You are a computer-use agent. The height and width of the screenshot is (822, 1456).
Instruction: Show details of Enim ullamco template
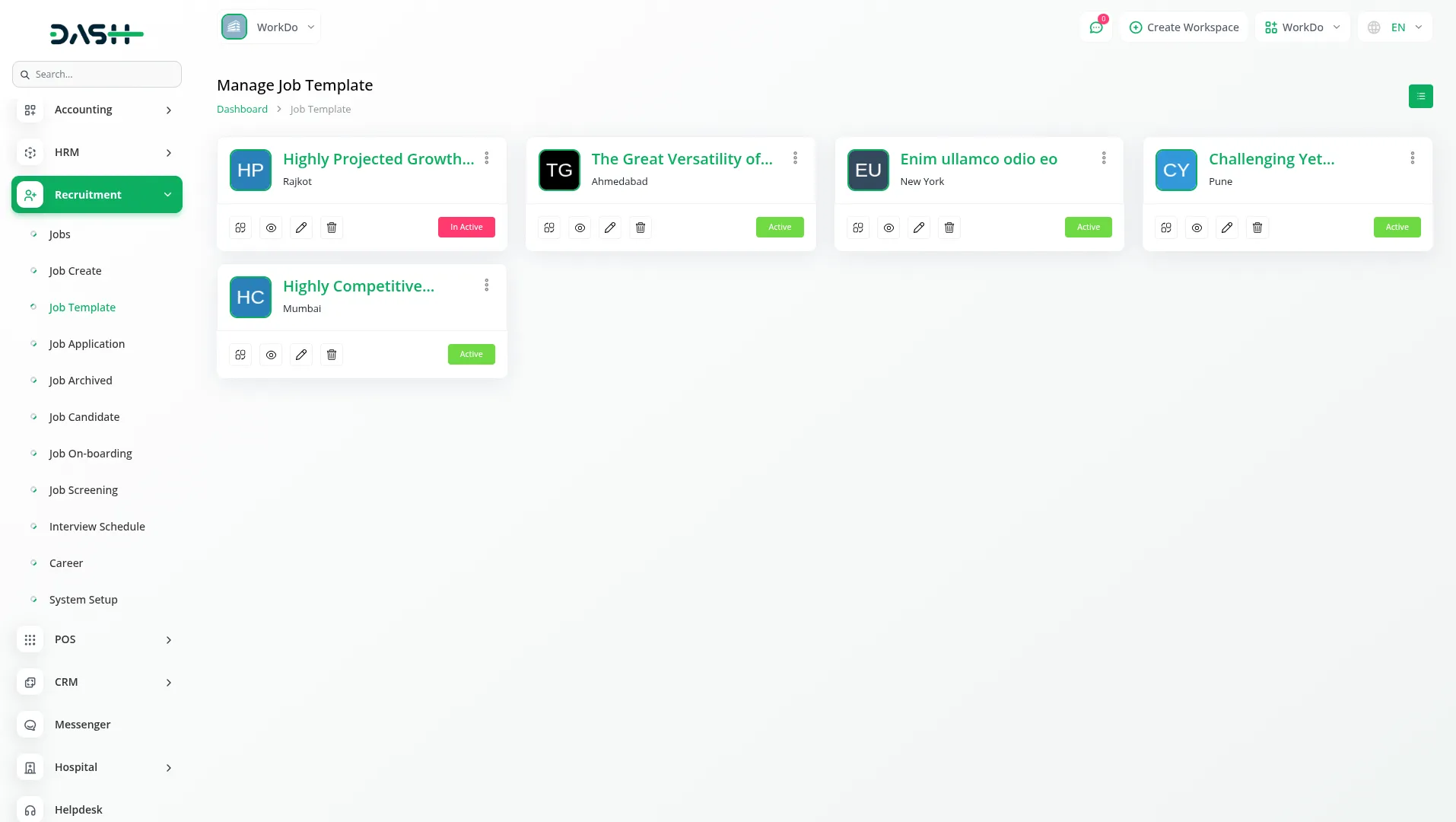pos(889,228)
